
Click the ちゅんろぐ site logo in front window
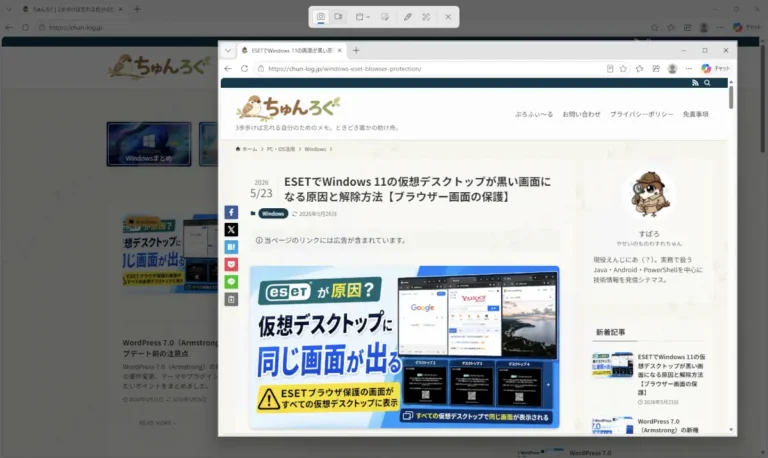[288, 108]
